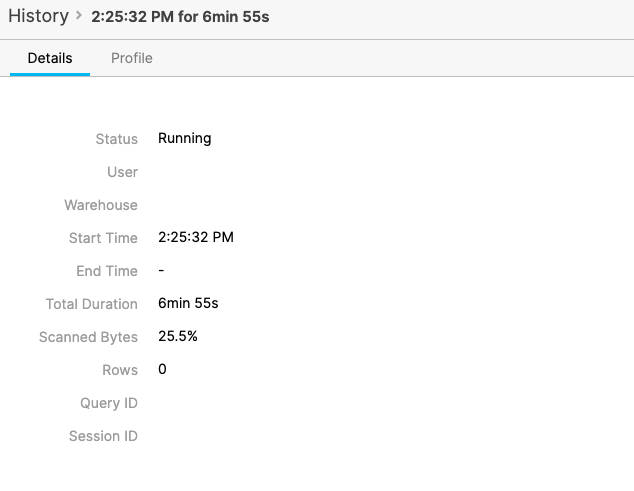Go back to History breadcrumb

point(38,17)
